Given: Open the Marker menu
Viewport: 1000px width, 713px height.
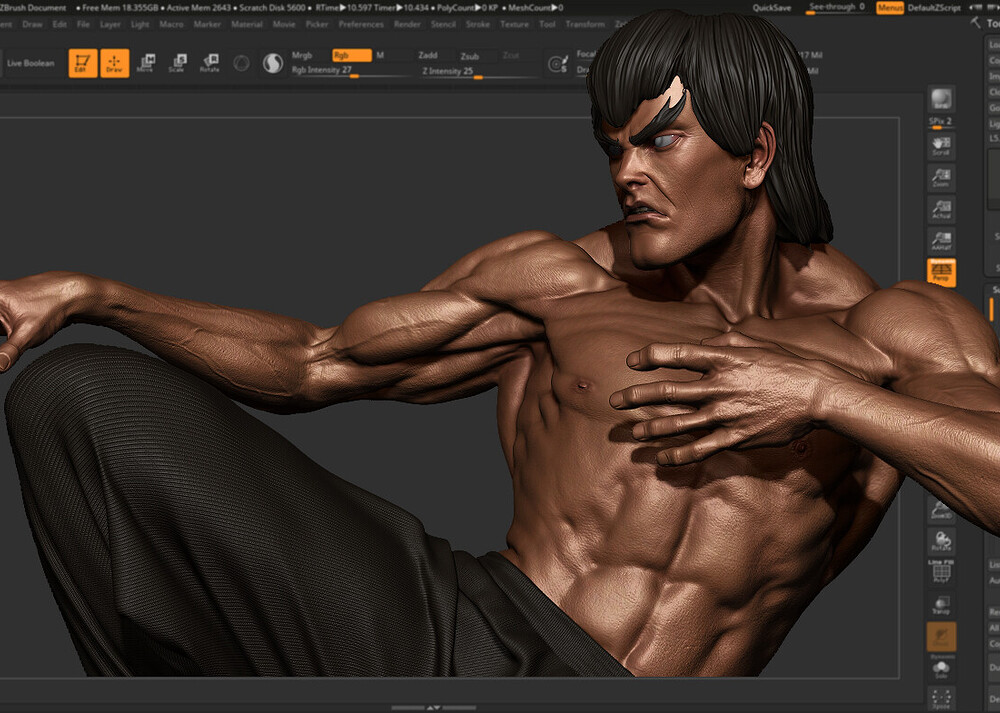Looking at the screenshot, I should pyautogui.click(x=207, y=24).
